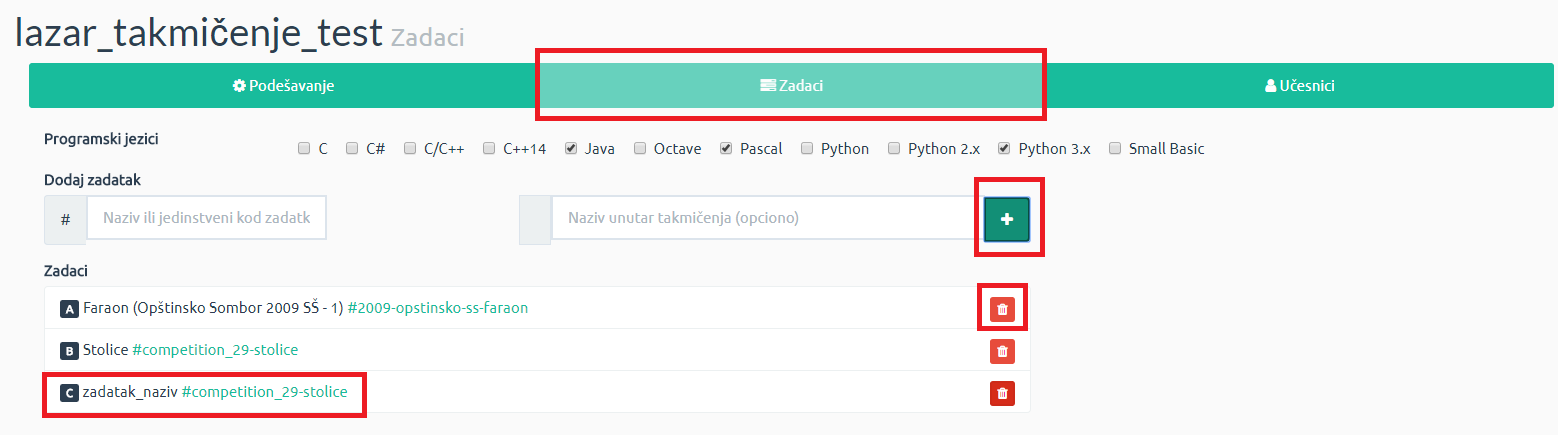Click the letter B badge for Stolice

(69, 351)
